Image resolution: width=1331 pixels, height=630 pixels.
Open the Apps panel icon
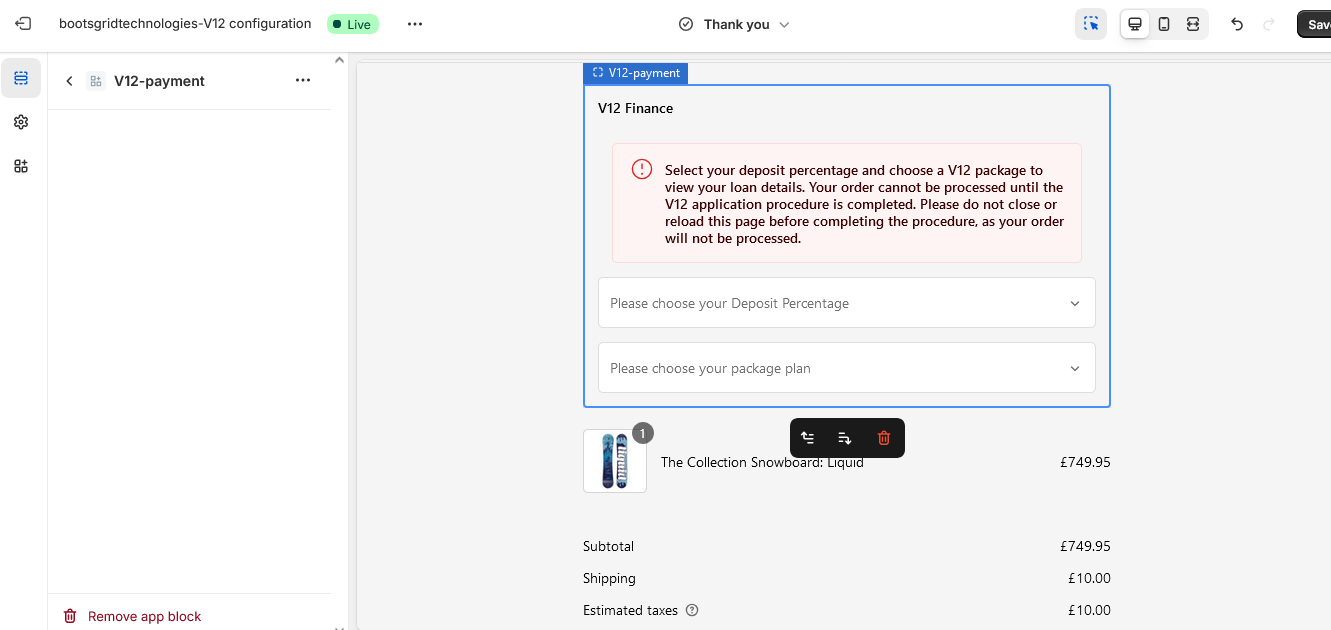pos(21,166)
